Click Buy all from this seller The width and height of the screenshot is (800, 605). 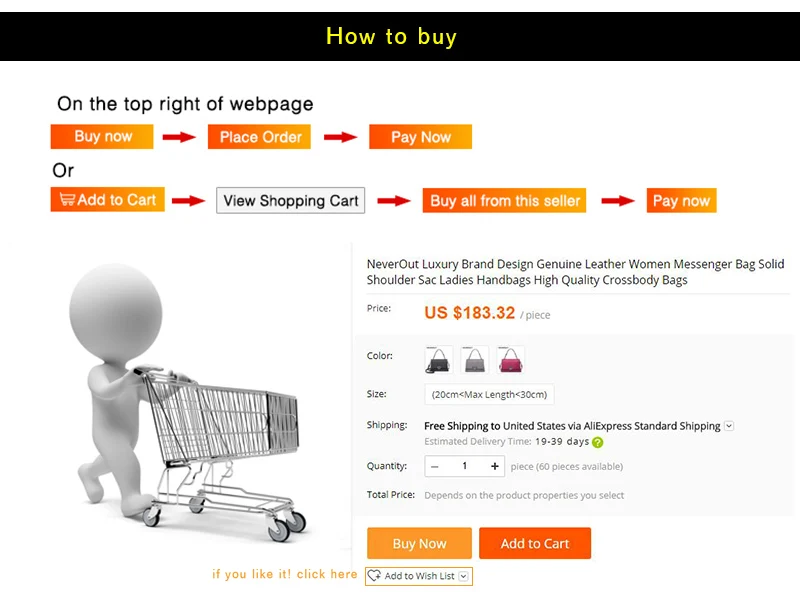click(x=504, y=200)
